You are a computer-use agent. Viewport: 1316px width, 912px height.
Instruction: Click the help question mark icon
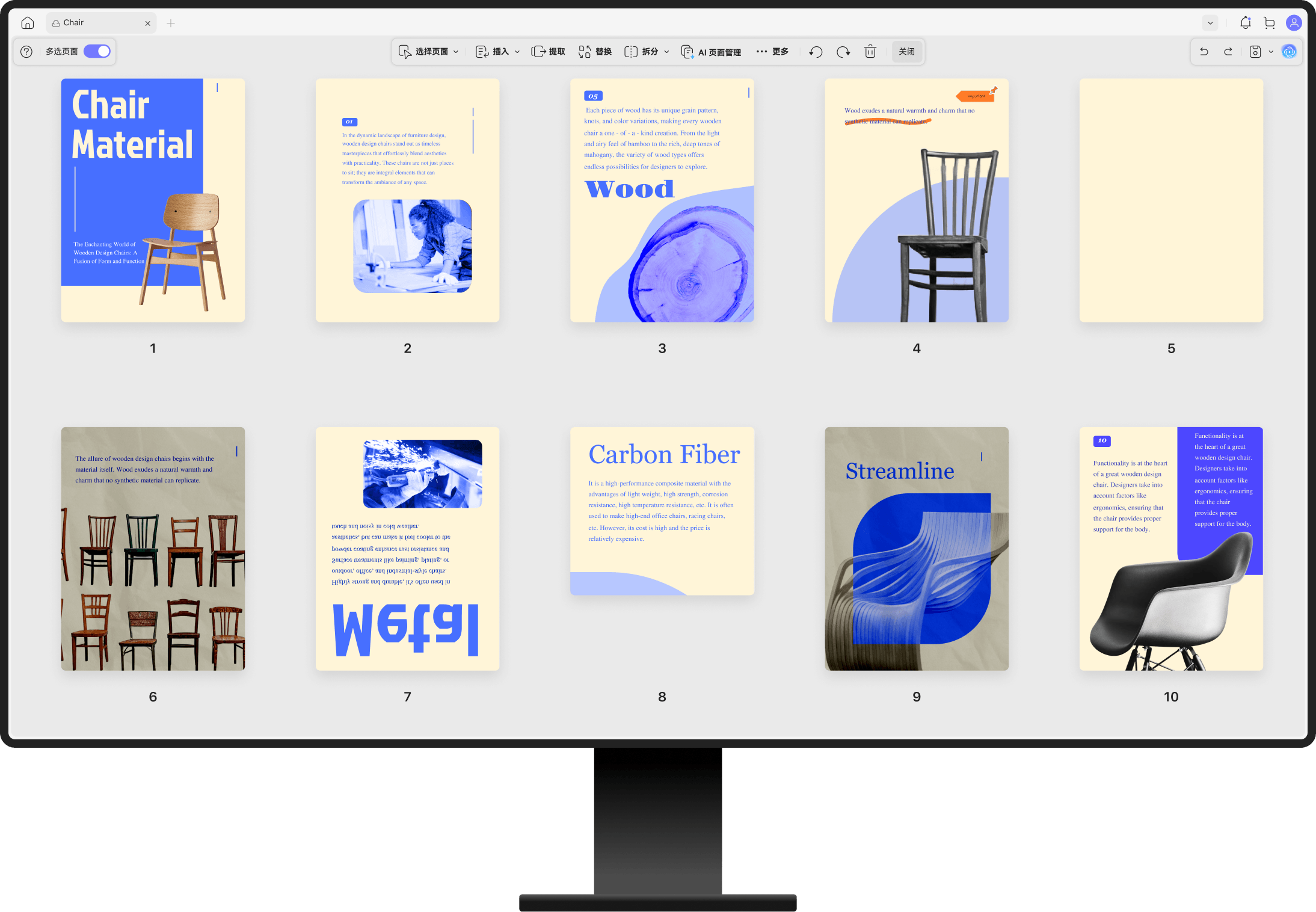point(26,52)
